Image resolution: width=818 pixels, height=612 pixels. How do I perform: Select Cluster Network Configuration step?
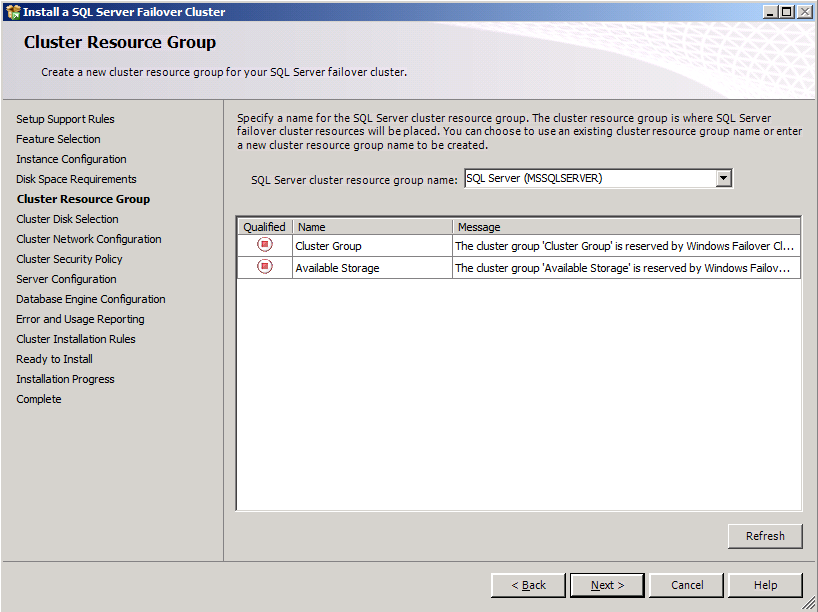[89, 239]
